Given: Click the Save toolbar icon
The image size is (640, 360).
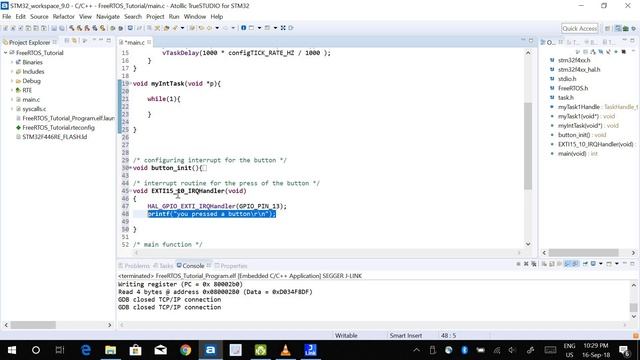Looking at the screenshot, I should (54, 28).
